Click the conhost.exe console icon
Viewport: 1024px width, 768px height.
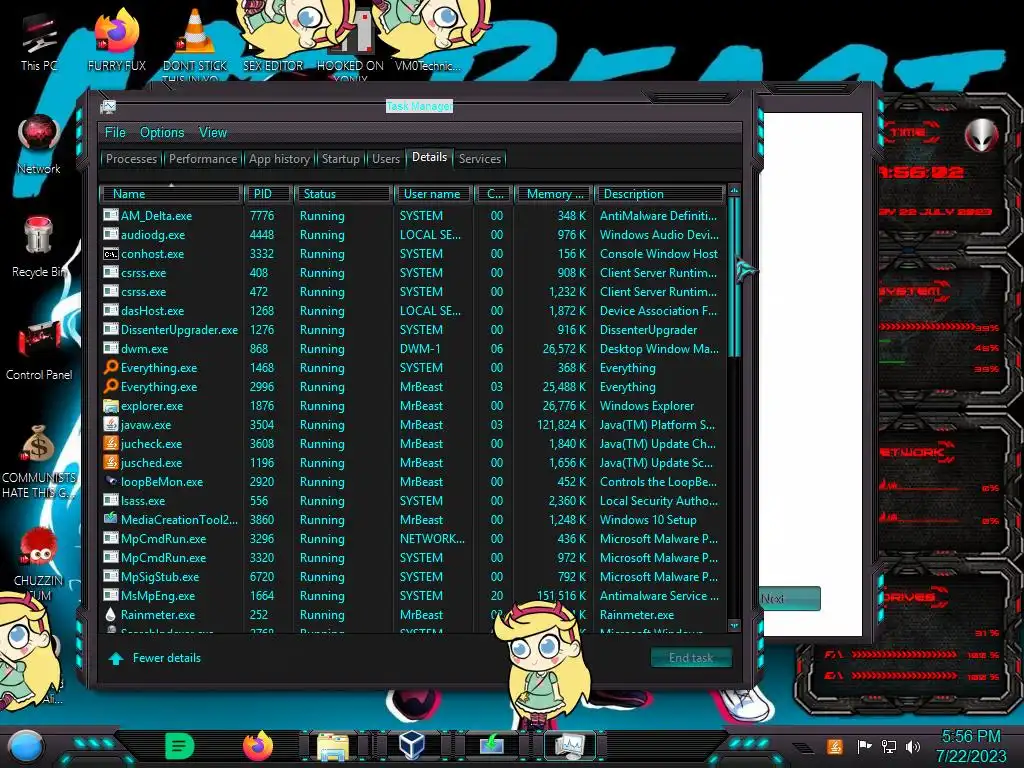(x=110, y=253)
